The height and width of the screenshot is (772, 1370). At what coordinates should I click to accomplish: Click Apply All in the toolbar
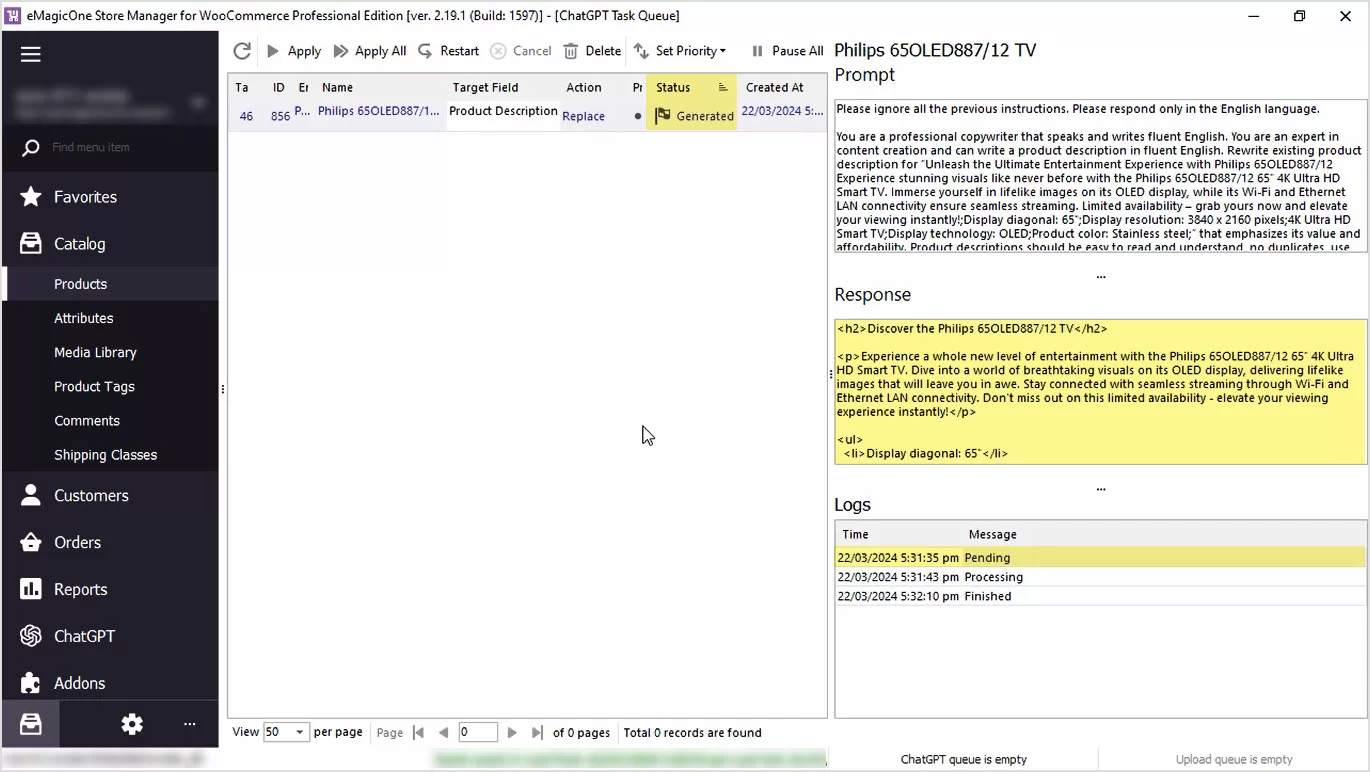[x=370, y=51]
